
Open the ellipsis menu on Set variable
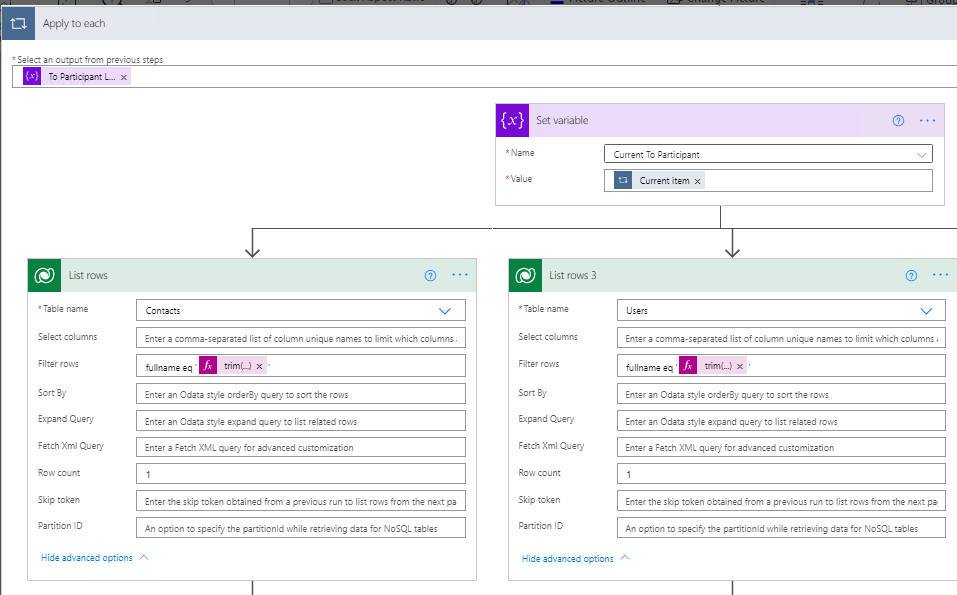coord(926,120)
